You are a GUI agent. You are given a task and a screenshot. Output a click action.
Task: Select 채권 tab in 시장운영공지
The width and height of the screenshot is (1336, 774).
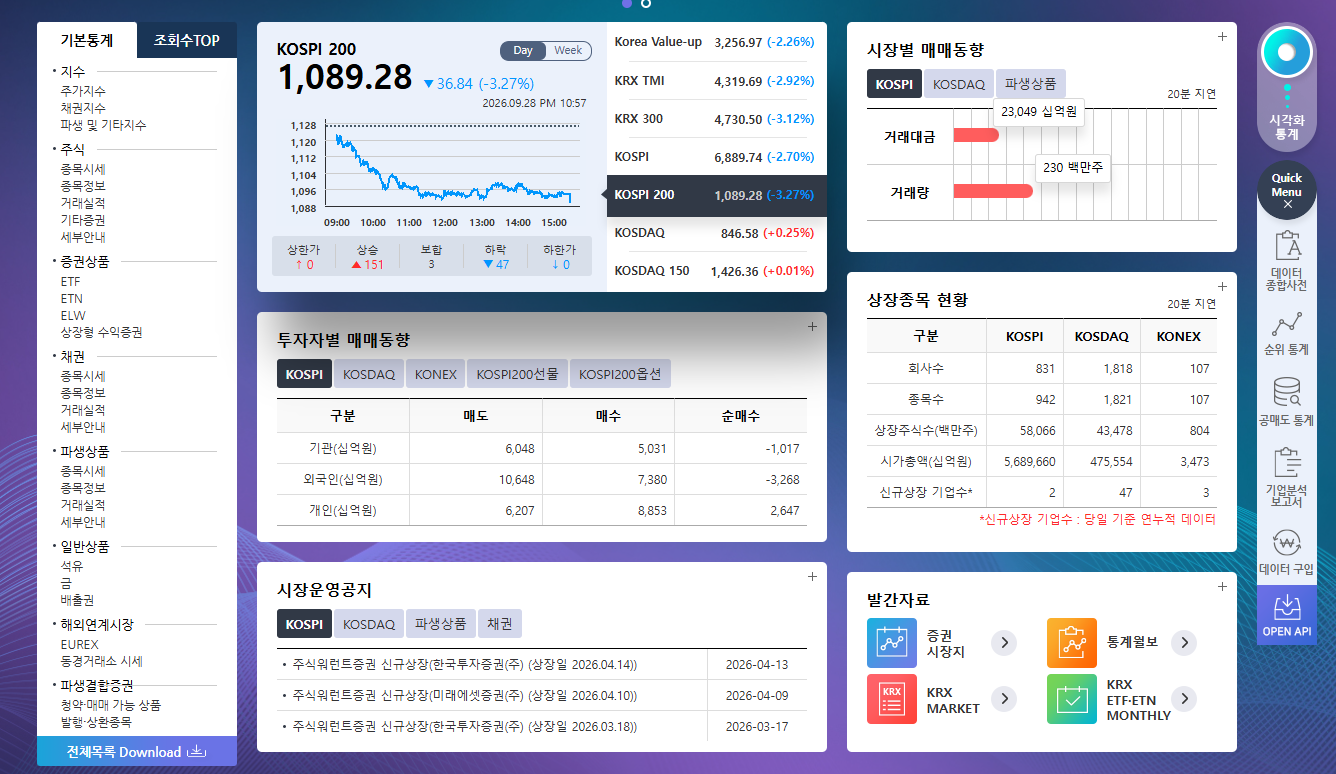pos(500,624)
